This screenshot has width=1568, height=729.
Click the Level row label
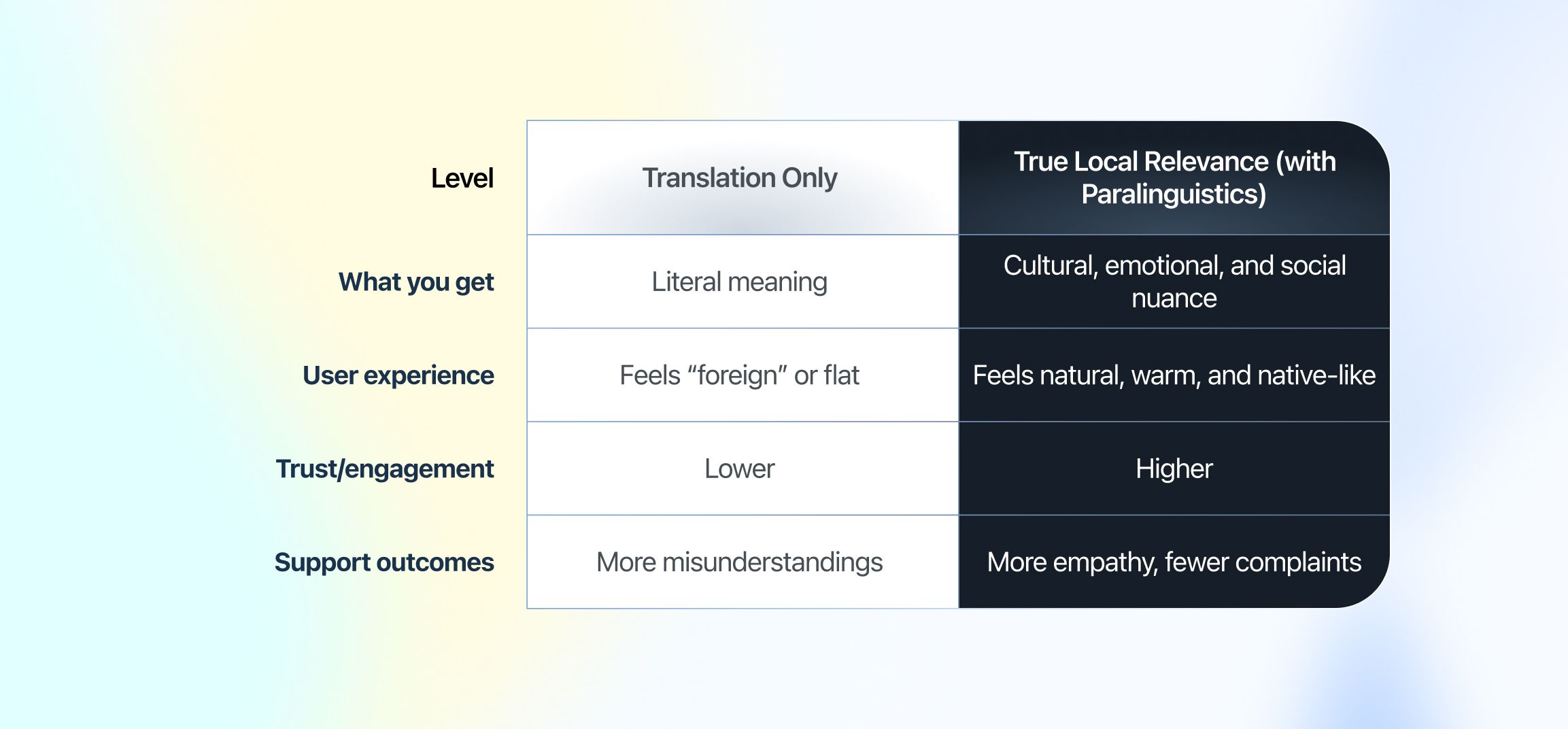tap(462, 178)
